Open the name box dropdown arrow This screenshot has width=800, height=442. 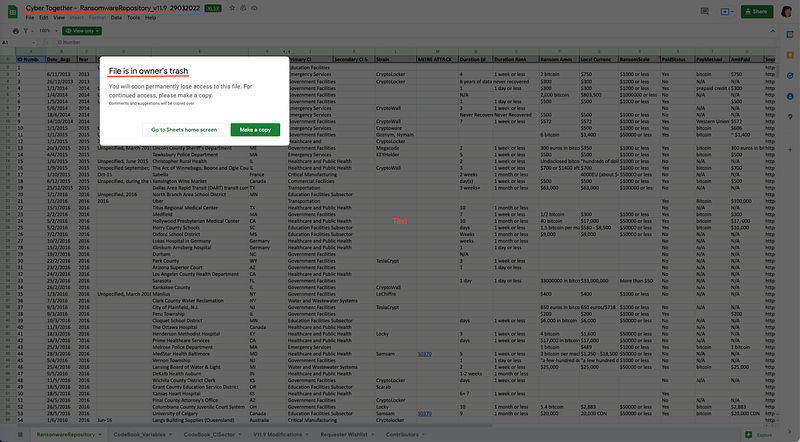point(34,42)
